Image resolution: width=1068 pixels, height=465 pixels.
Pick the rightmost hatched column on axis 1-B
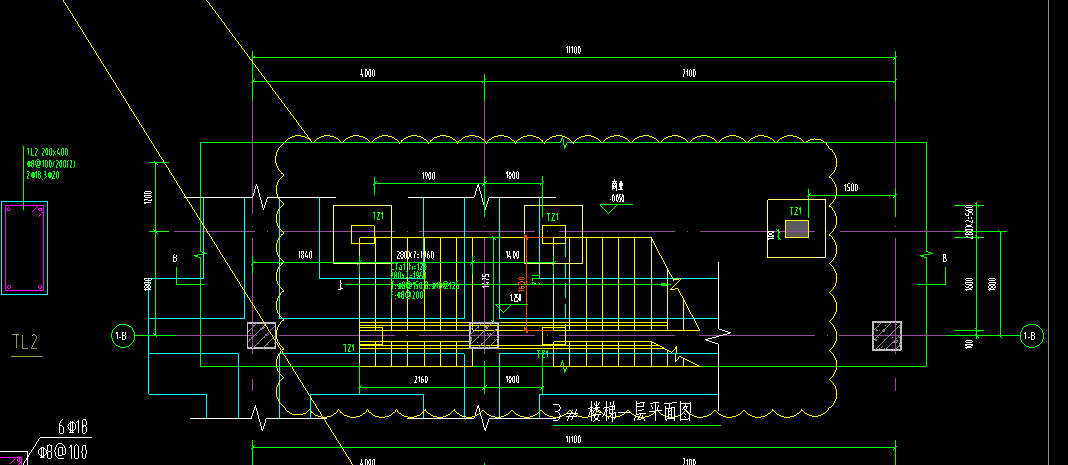tap(887, 336)
